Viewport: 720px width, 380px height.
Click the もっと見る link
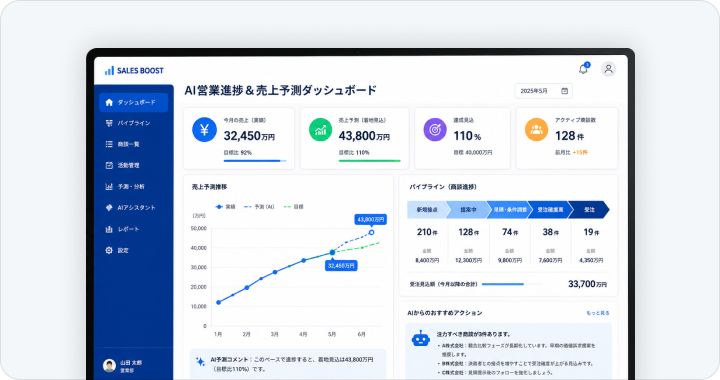click(x=597, y=313)
